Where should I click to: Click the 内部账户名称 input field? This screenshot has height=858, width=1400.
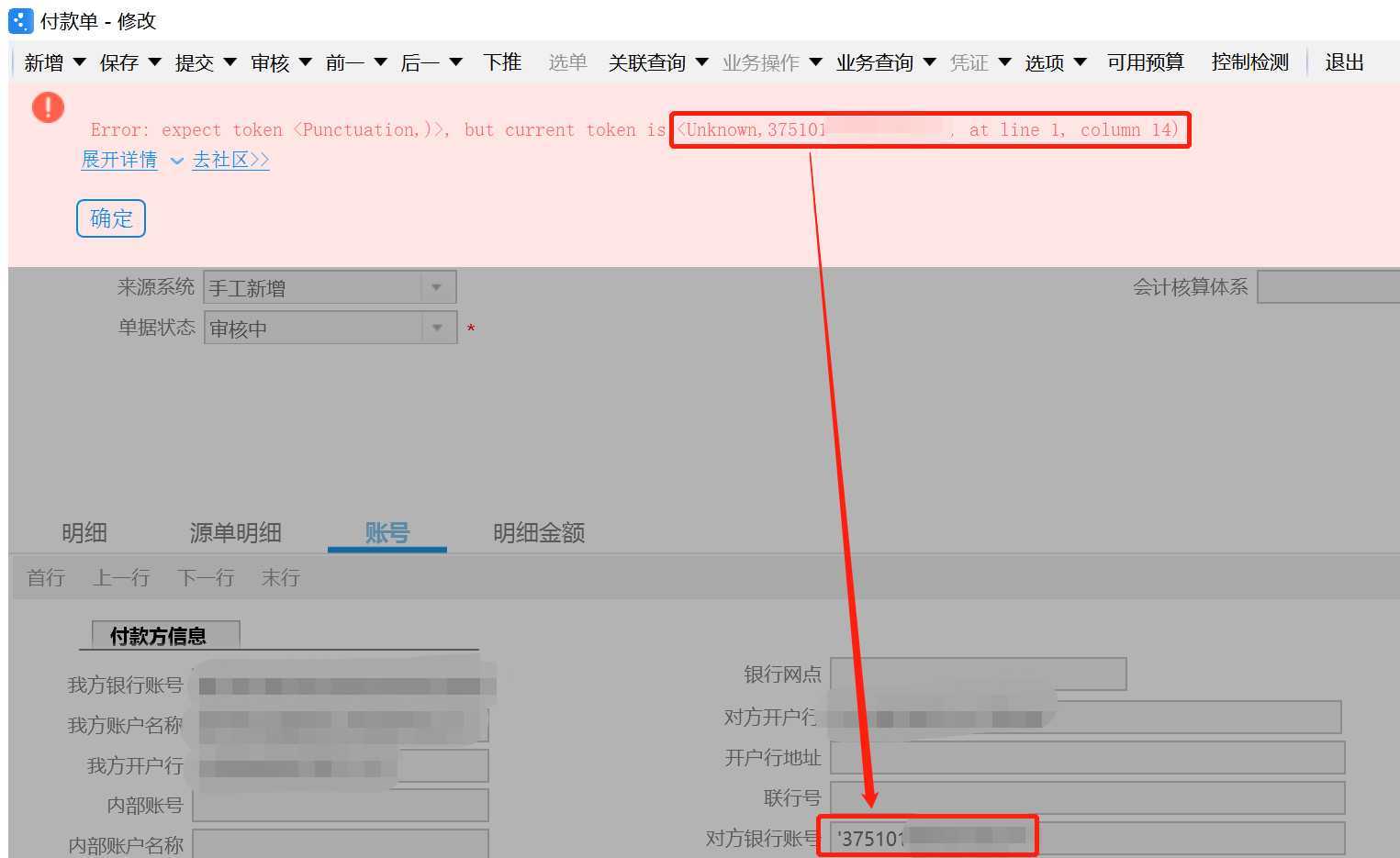click(341, 843)
